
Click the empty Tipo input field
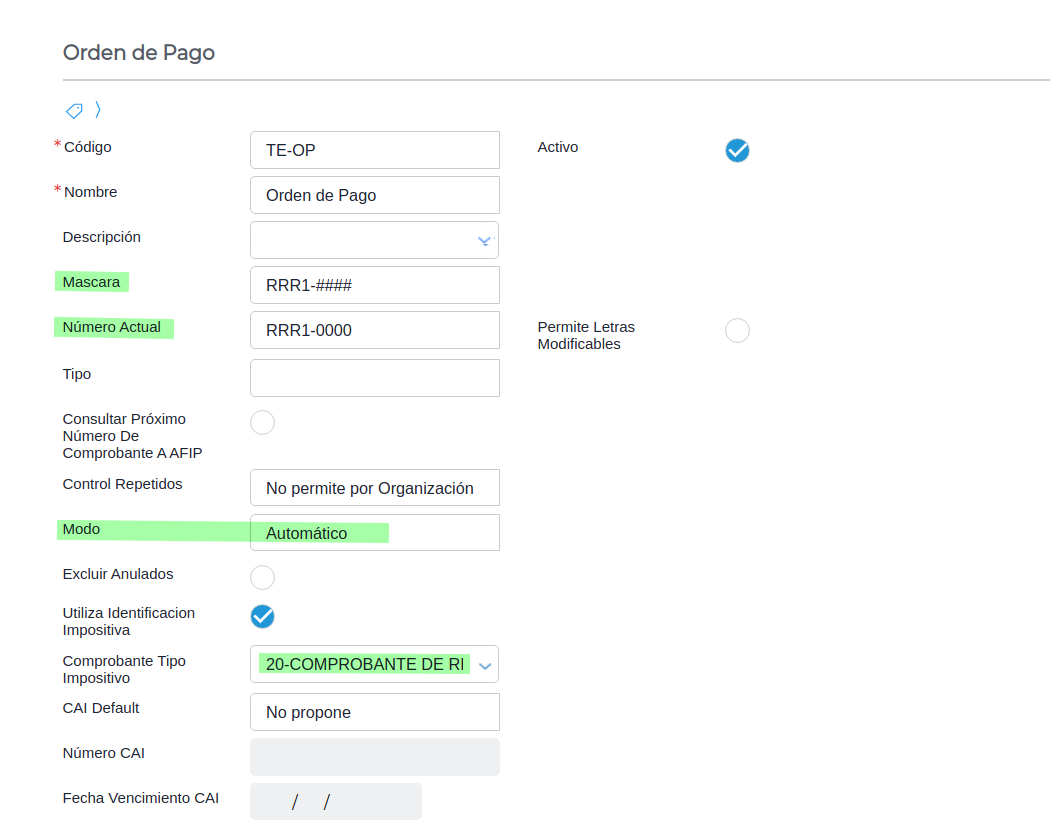tap(374, 378)
